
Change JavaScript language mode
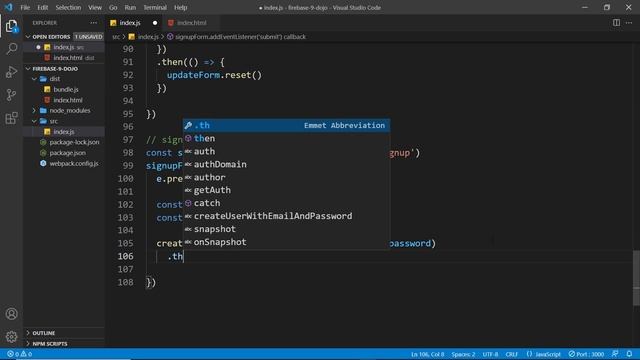tap(547, 354)
